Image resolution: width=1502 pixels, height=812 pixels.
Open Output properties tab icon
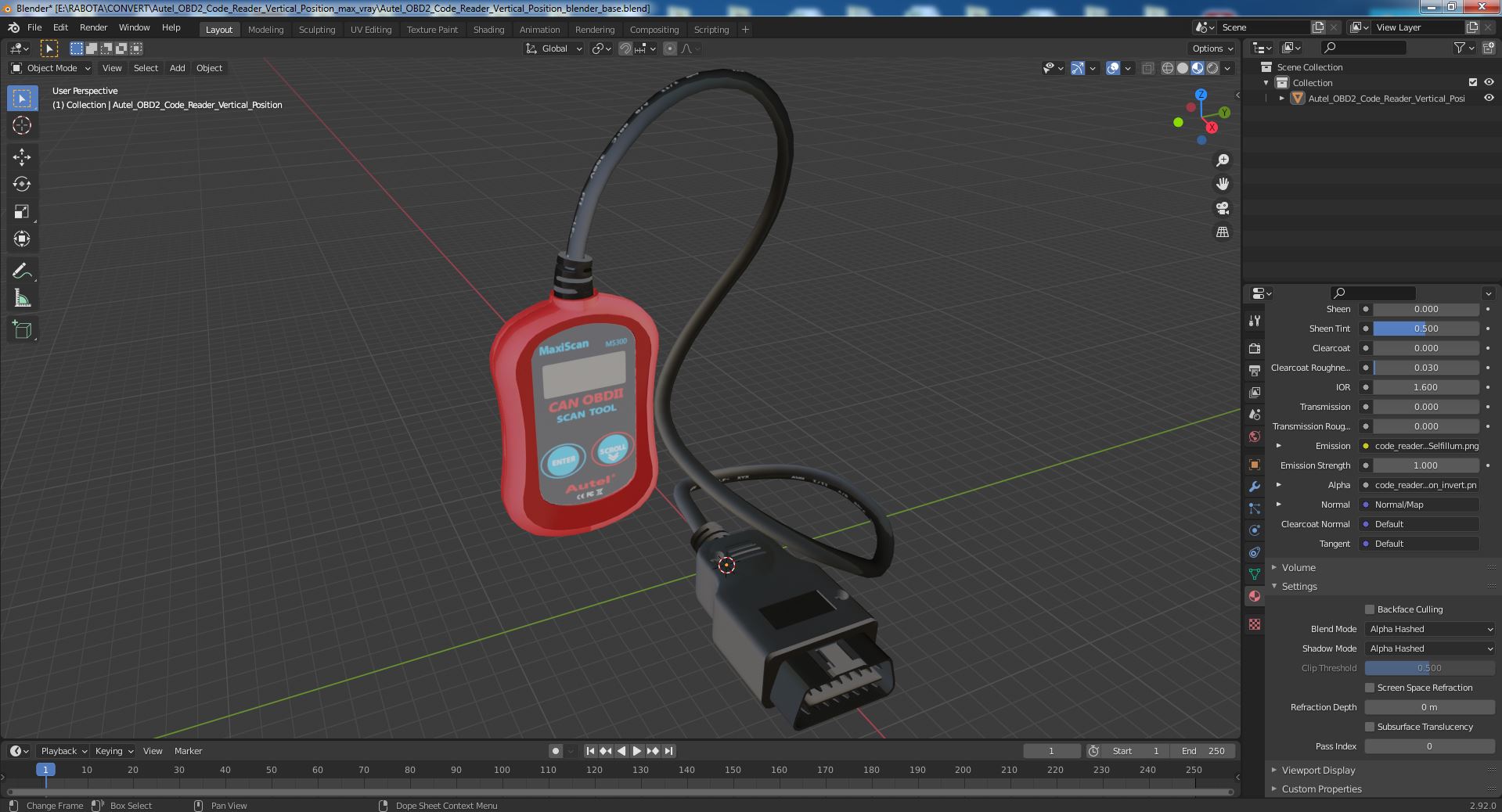1255,370
